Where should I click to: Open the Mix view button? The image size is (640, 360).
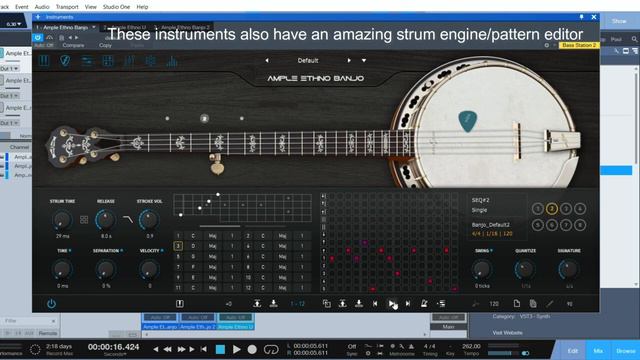[x=598, y=351]
